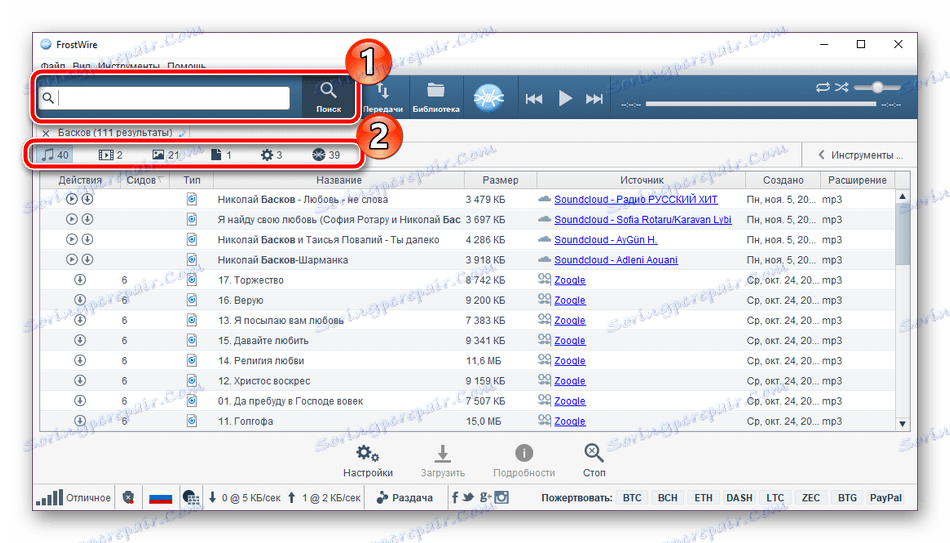Toggle repeat mode in player
The height and width of the screenshot is (543, 950).
coord(822,87)
